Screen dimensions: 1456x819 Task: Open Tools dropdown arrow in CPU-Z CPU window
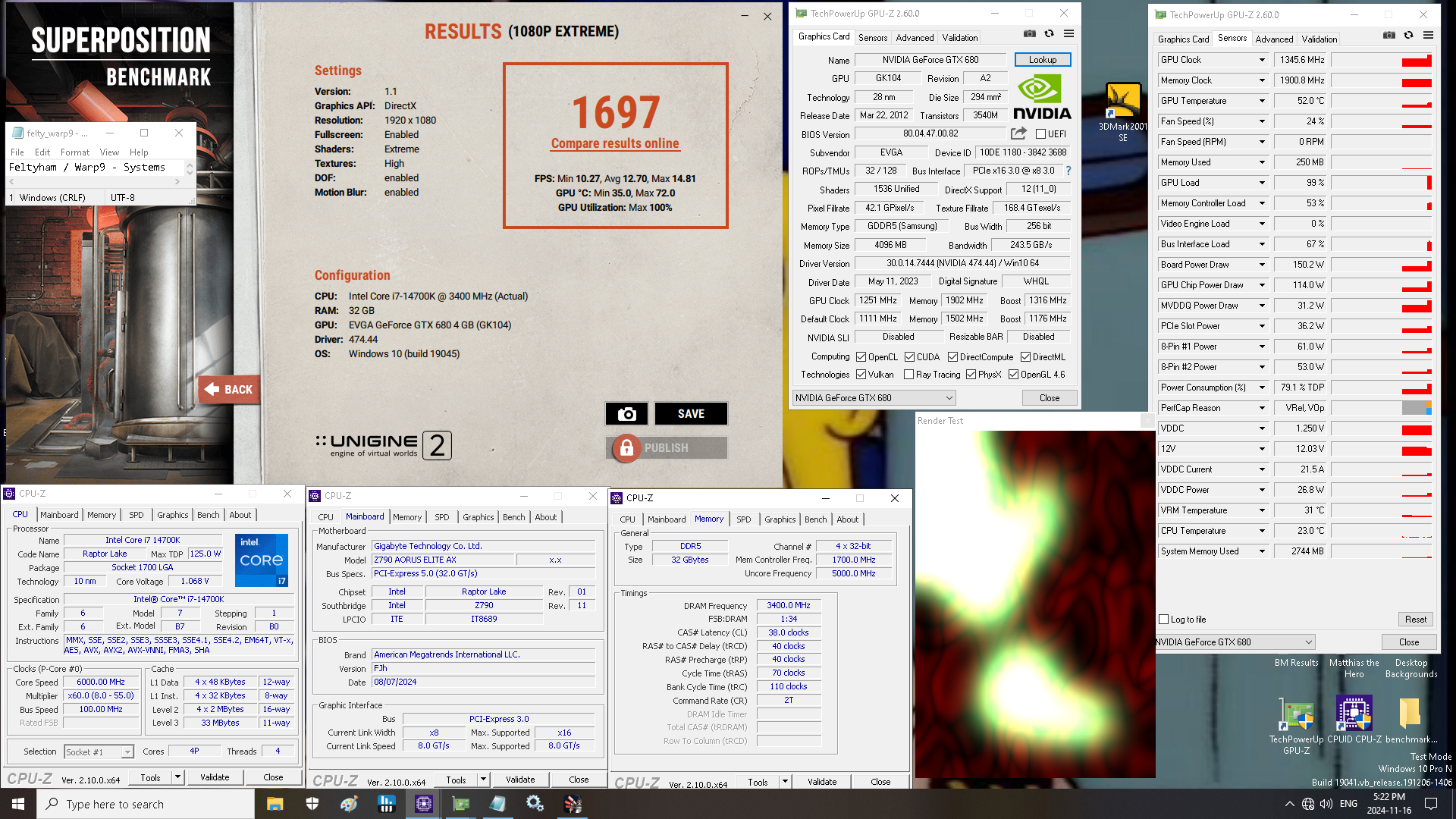click(x=177, y=777)
